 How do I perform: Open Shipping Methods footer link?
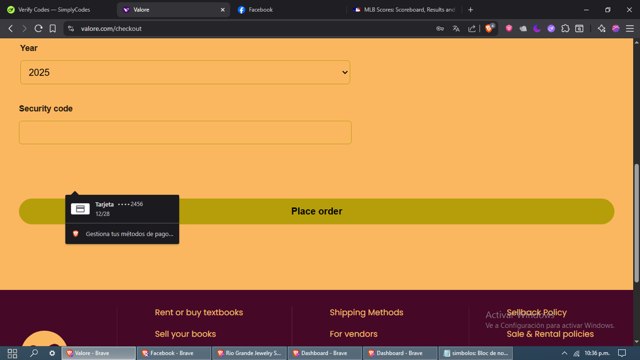click(x=366, y=312)
